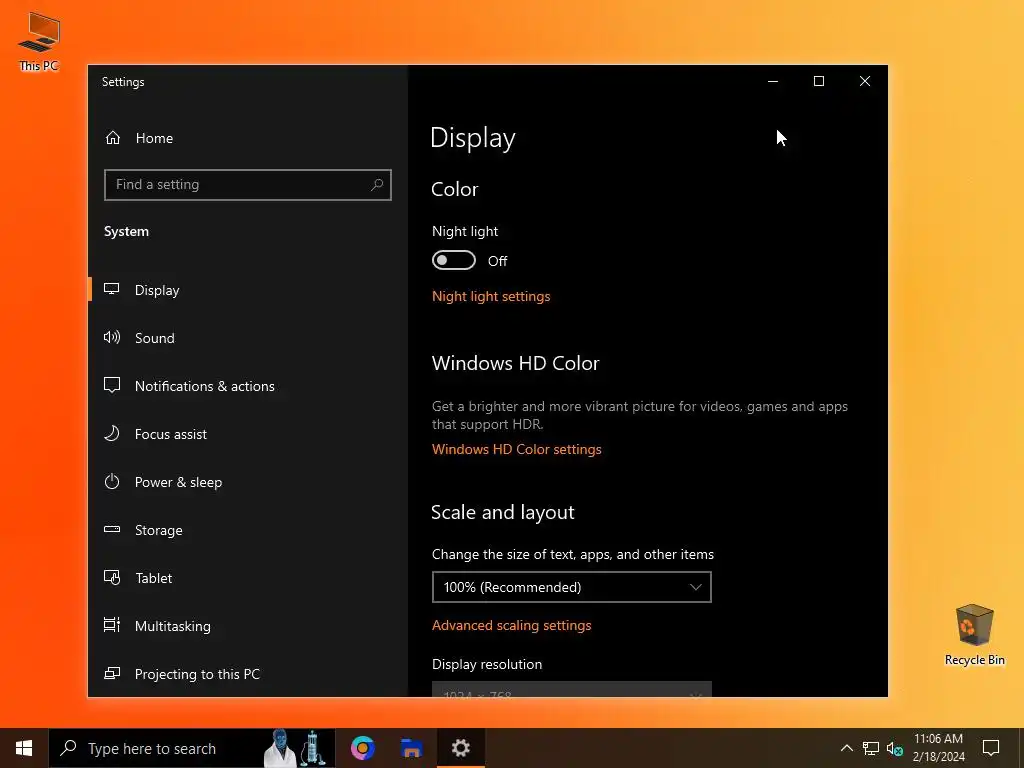Go to Settings Home
This screenshot has width=1024, height=768.
pyautogui.click(x=248, y=138)
